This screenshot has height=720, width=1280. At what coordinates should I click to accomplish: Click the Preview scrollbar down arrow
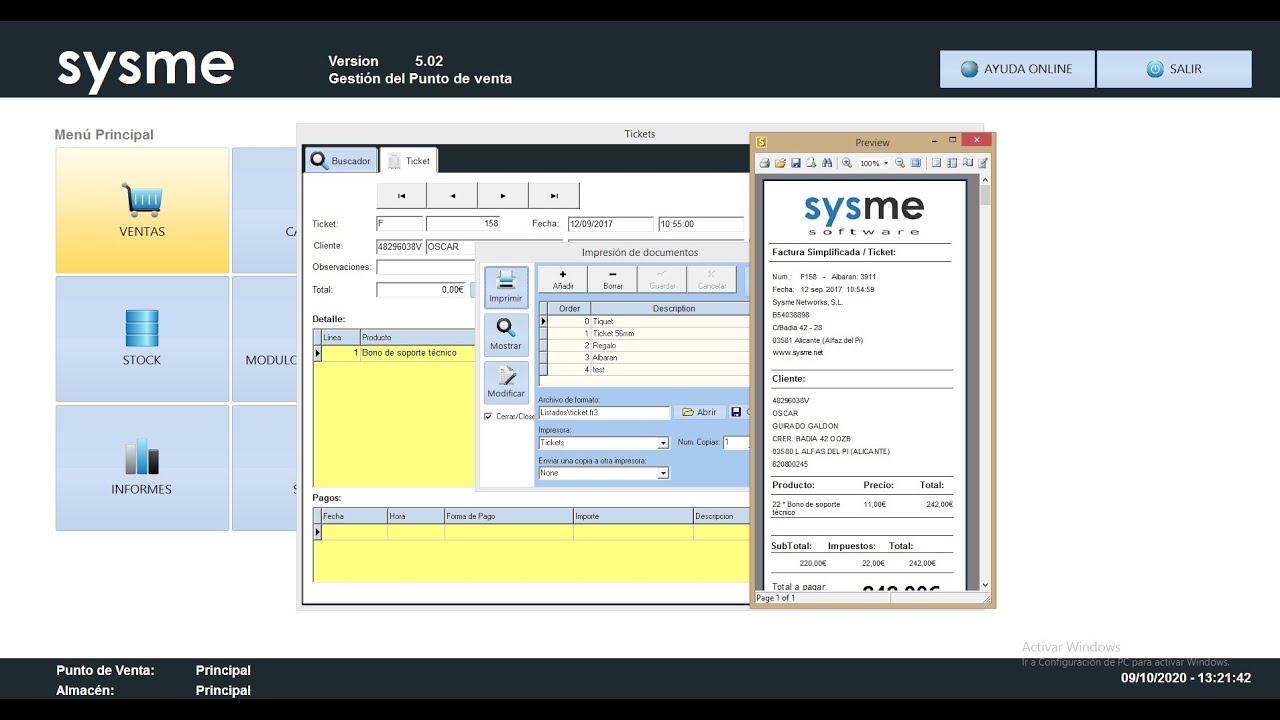pyautogui.click(x=985, y=585)
